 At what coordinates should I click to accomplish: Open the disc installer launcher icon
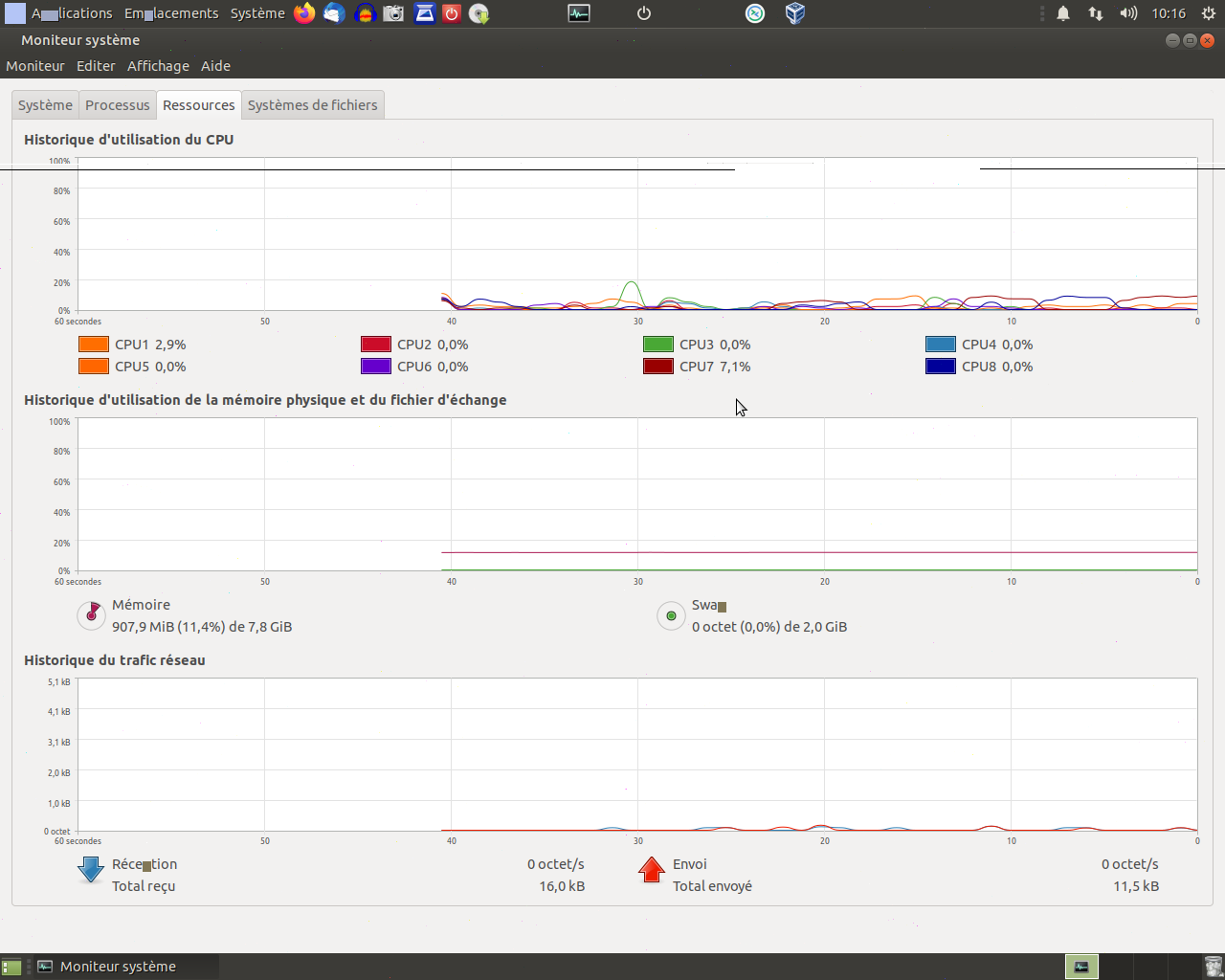click(x=479, y=13)
